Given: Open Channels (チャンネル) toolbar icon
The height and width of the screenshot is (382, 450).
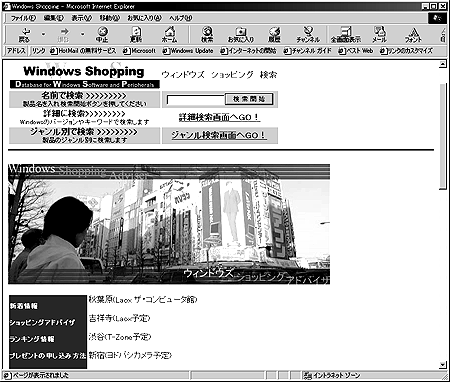Looking at the screenshot, I should click(308, 35).
